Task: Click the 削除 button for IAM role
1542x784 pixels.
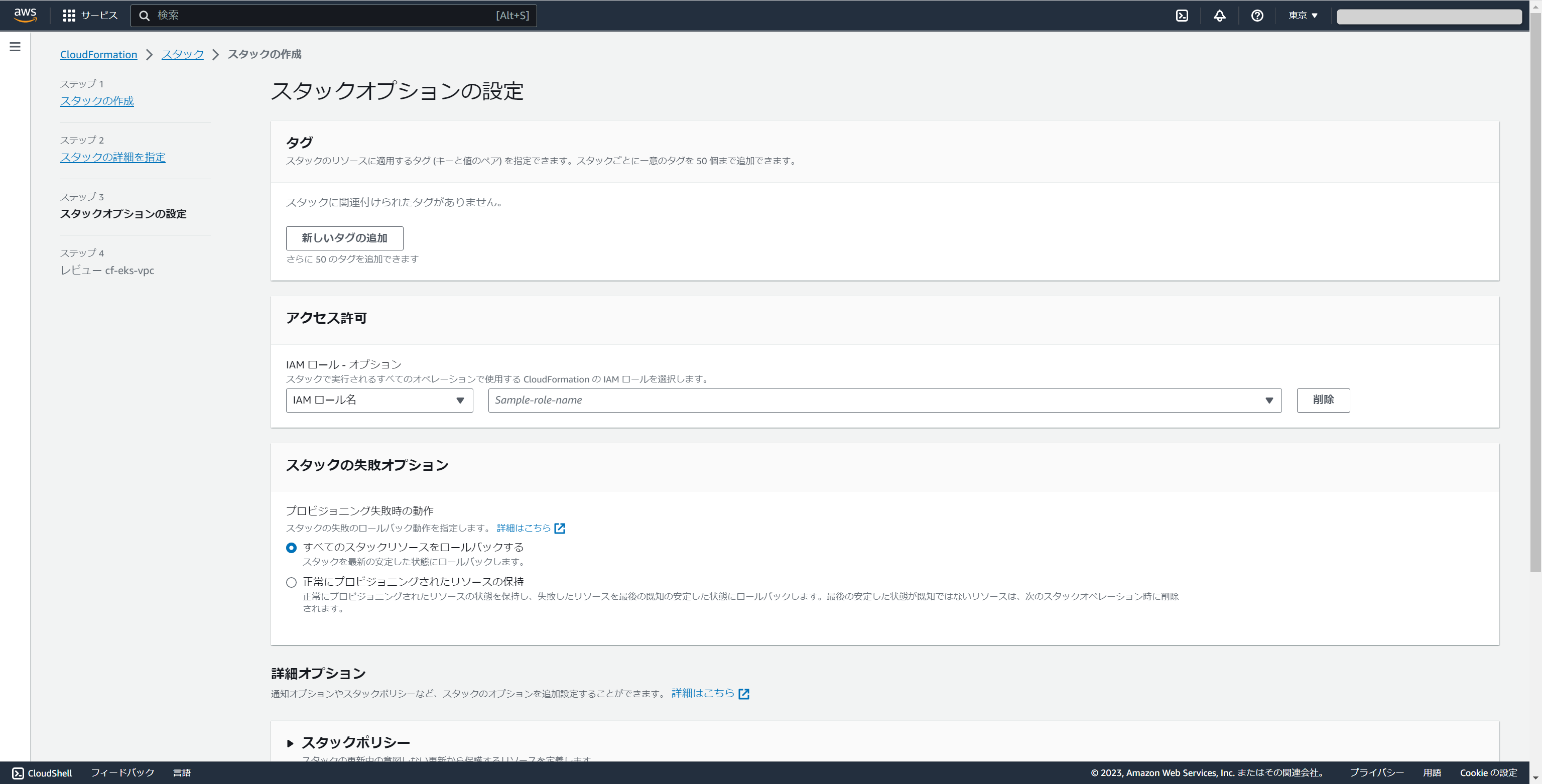Action: (x=1323, y=401)
